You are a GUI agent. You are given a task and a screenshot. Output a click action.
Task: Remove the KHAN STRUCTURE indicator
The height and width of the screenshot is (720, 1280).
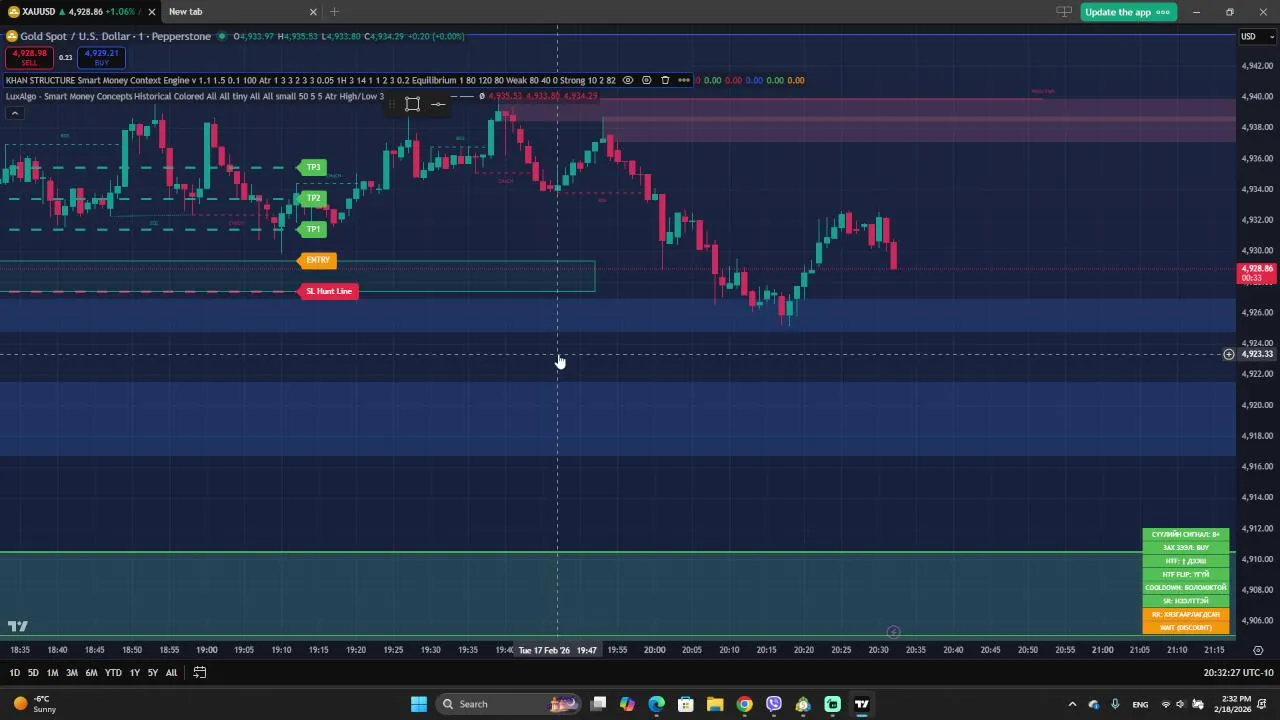[x=665, y=80]
